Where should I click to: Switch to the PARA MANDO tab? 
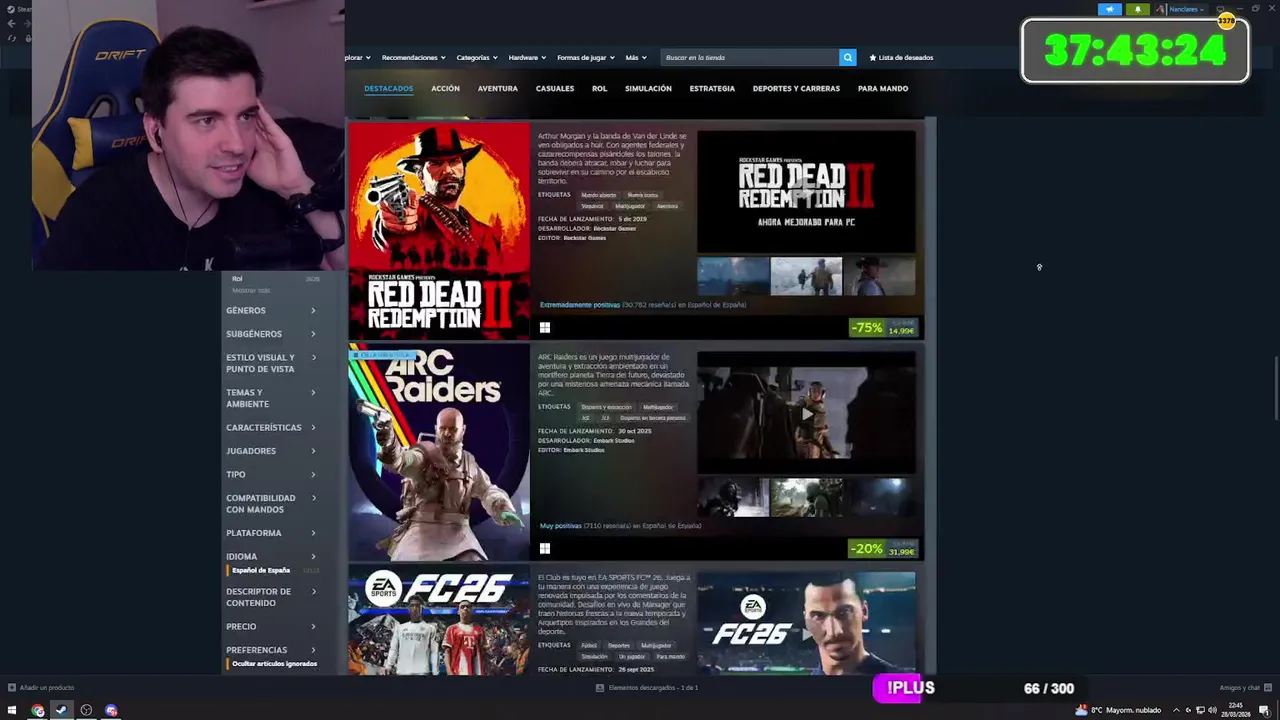tap(883, 89)
